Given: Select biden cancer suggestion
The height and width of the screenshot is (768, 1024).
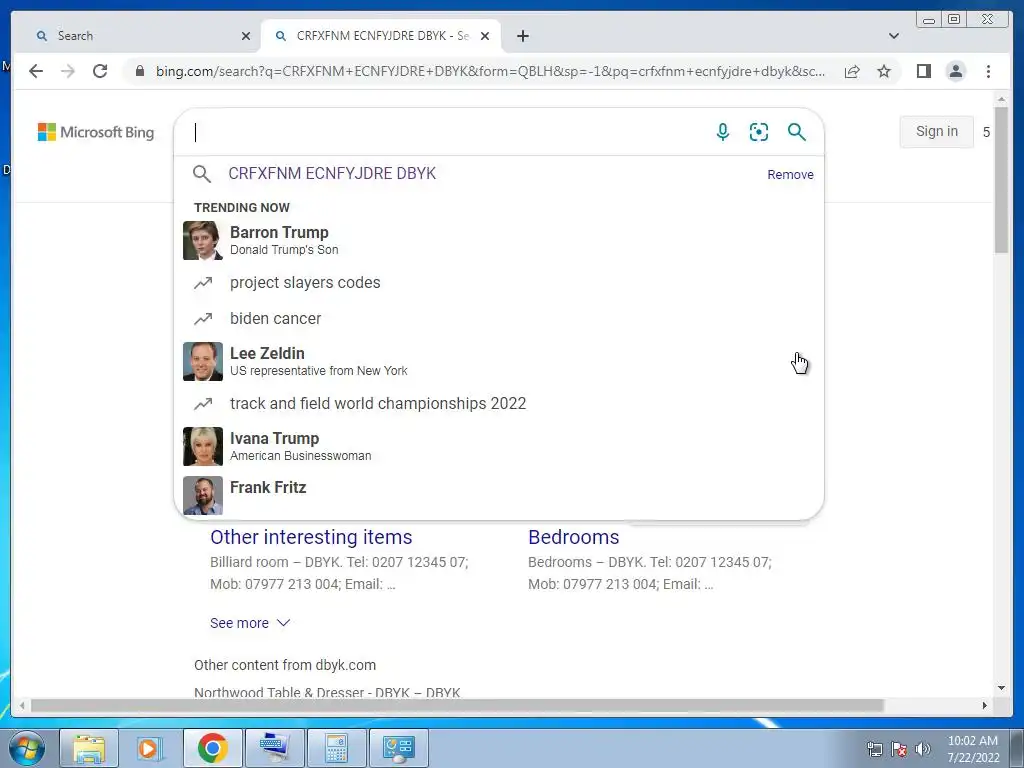Looking at the screenshot, I should tap(499, 319).
